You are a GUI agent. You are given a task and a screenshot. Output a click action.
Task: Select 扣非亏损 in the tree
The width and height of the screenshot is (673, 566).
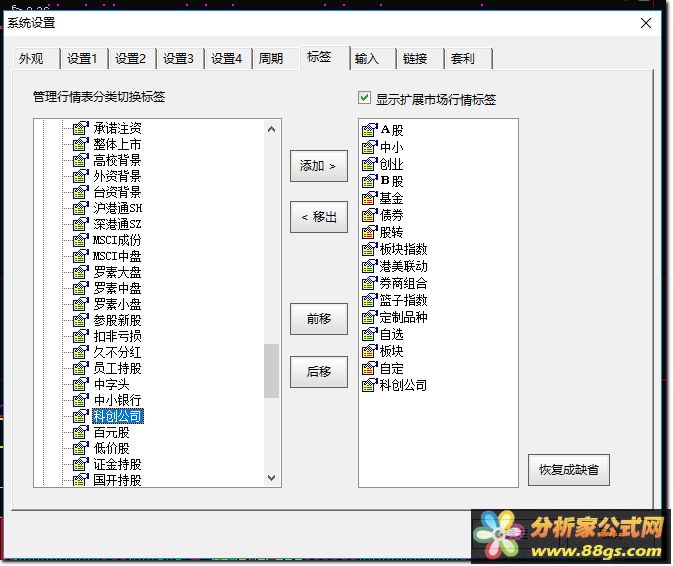117,336
